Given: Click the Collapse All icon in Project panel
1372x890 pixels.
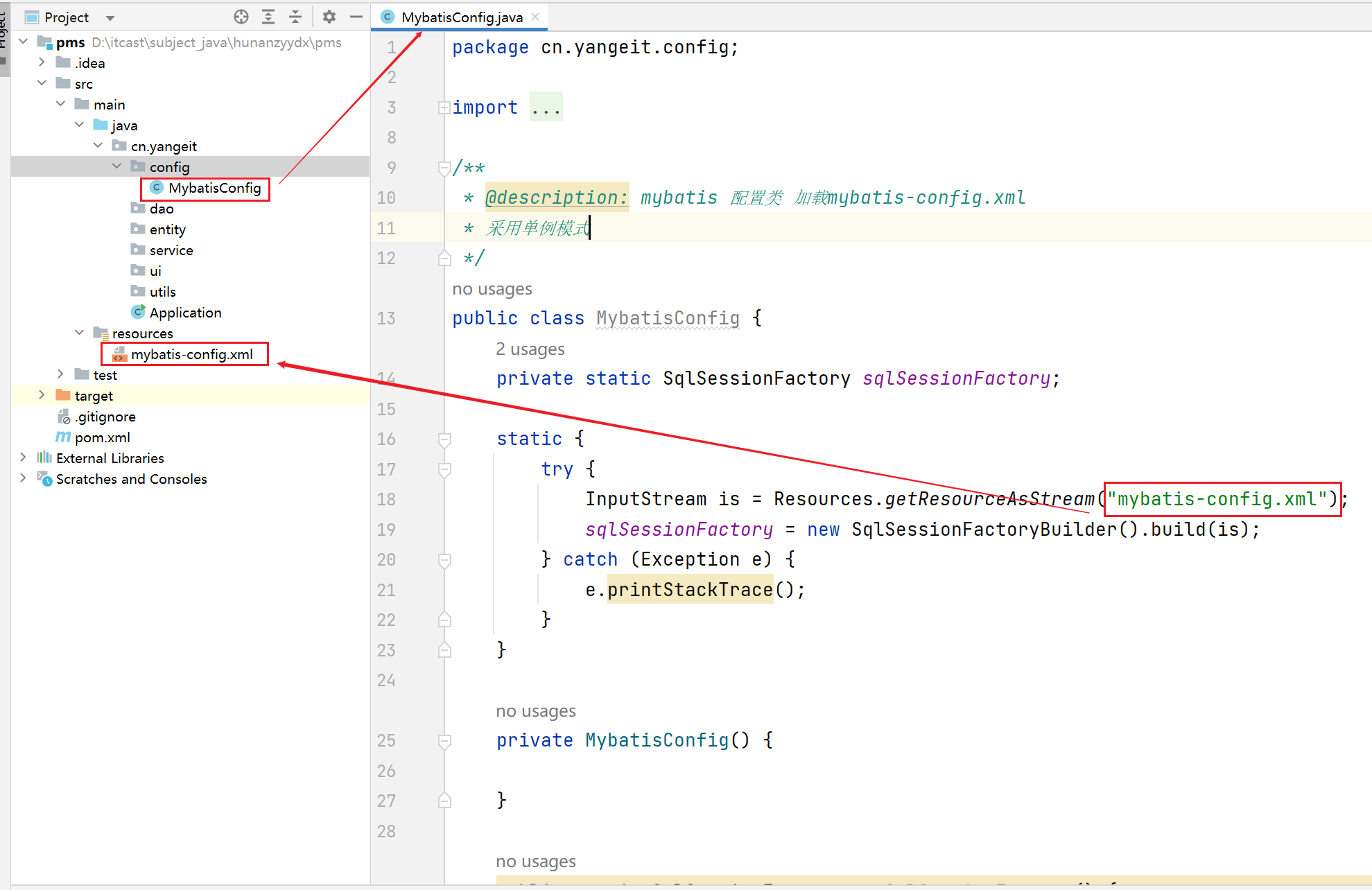Looking at the screenshot, I should [295, 17].
